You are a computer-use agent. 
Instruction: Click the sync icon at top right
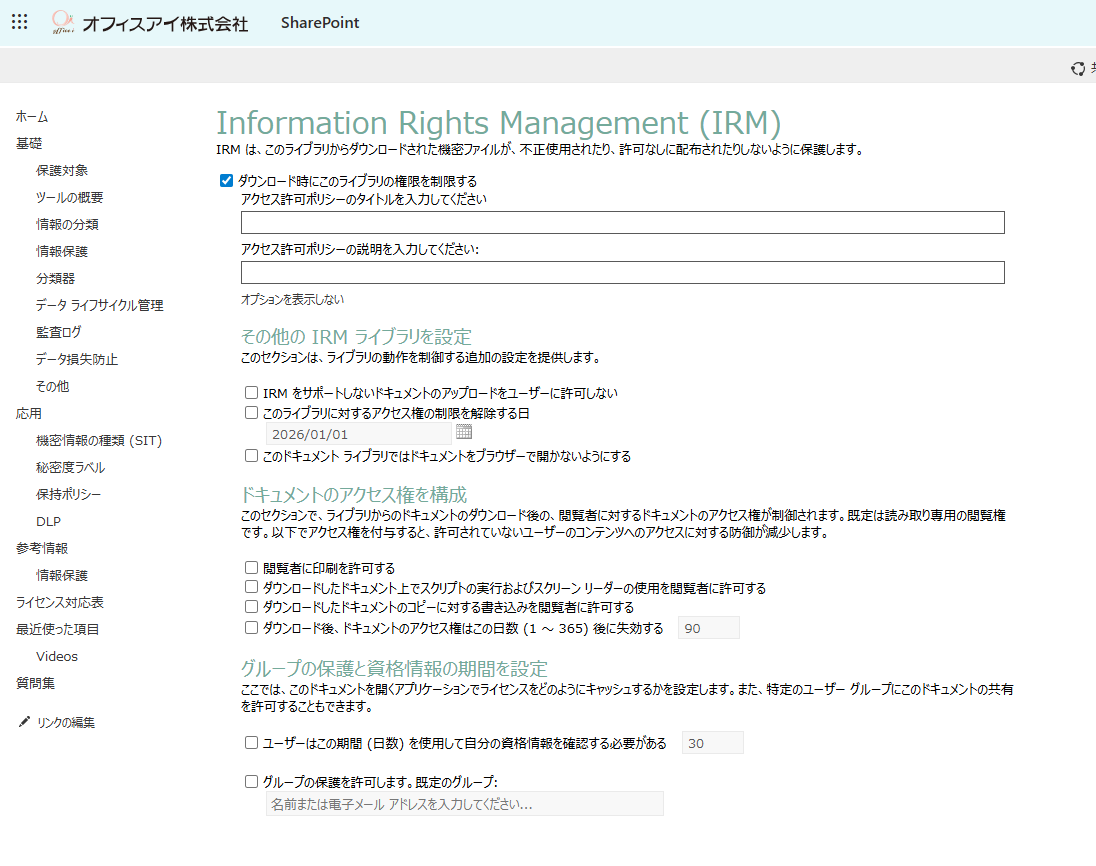click(1078, 68)
